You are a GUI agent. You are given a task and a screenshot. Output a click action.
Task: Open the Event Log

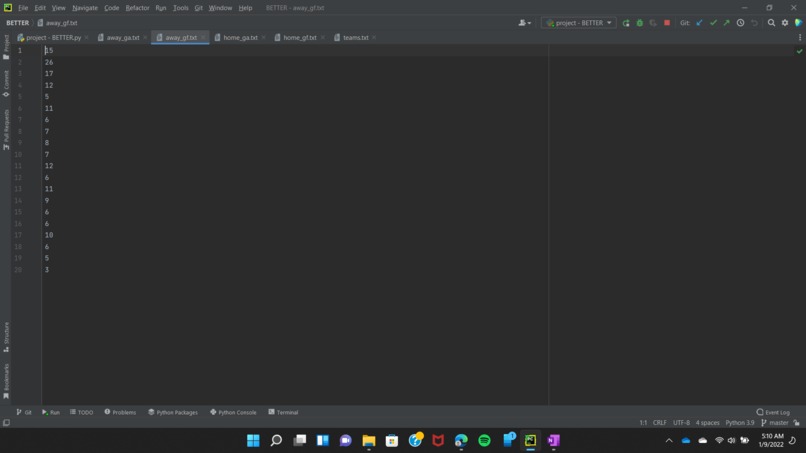click(x=773, y=412)
